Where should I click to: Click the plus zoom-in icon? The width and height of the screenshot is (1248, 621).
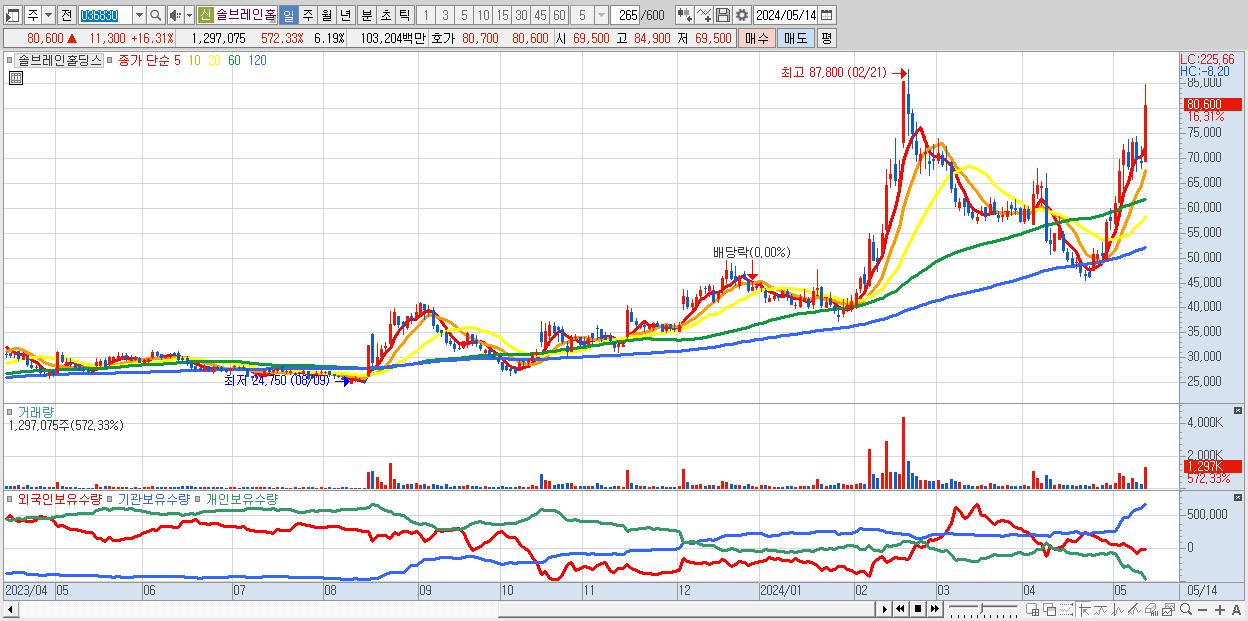tap(1220, 609)
